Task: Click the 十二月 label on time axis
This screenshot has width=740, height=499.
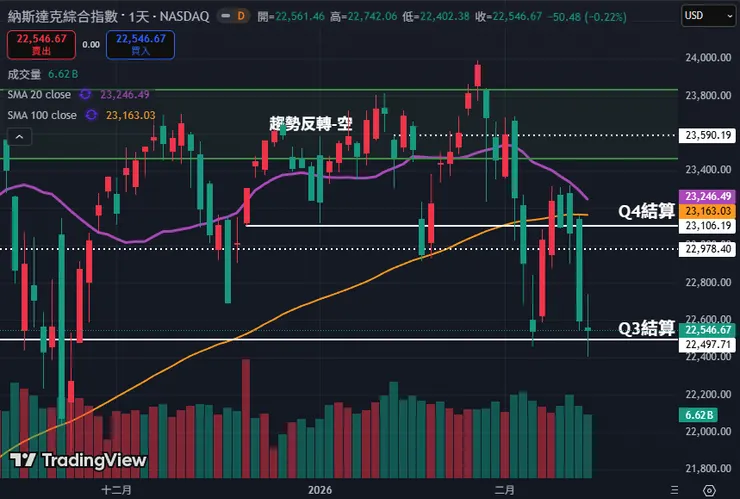Action: click(117, 490)
